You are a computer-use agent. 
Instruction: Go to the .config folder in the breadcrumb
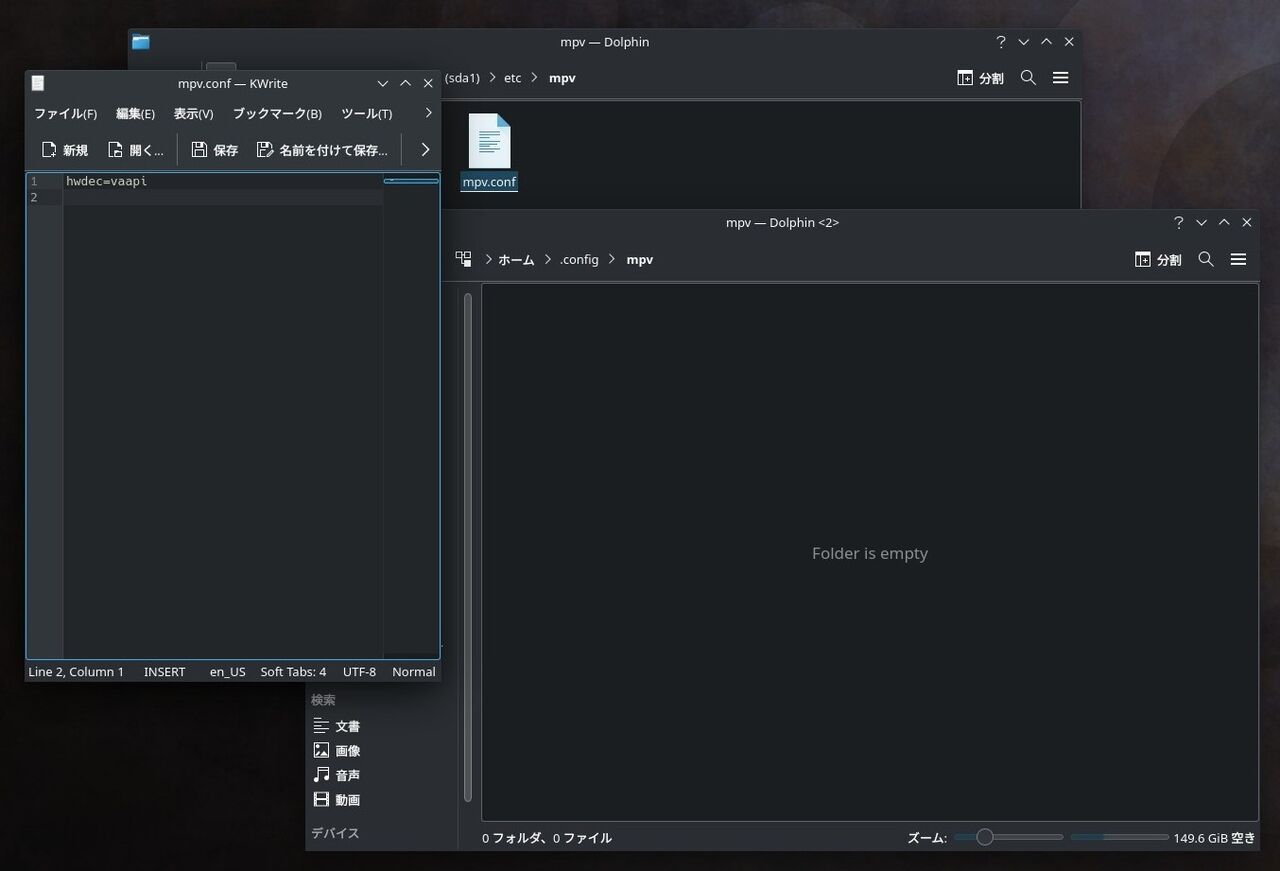click(579, 259)
